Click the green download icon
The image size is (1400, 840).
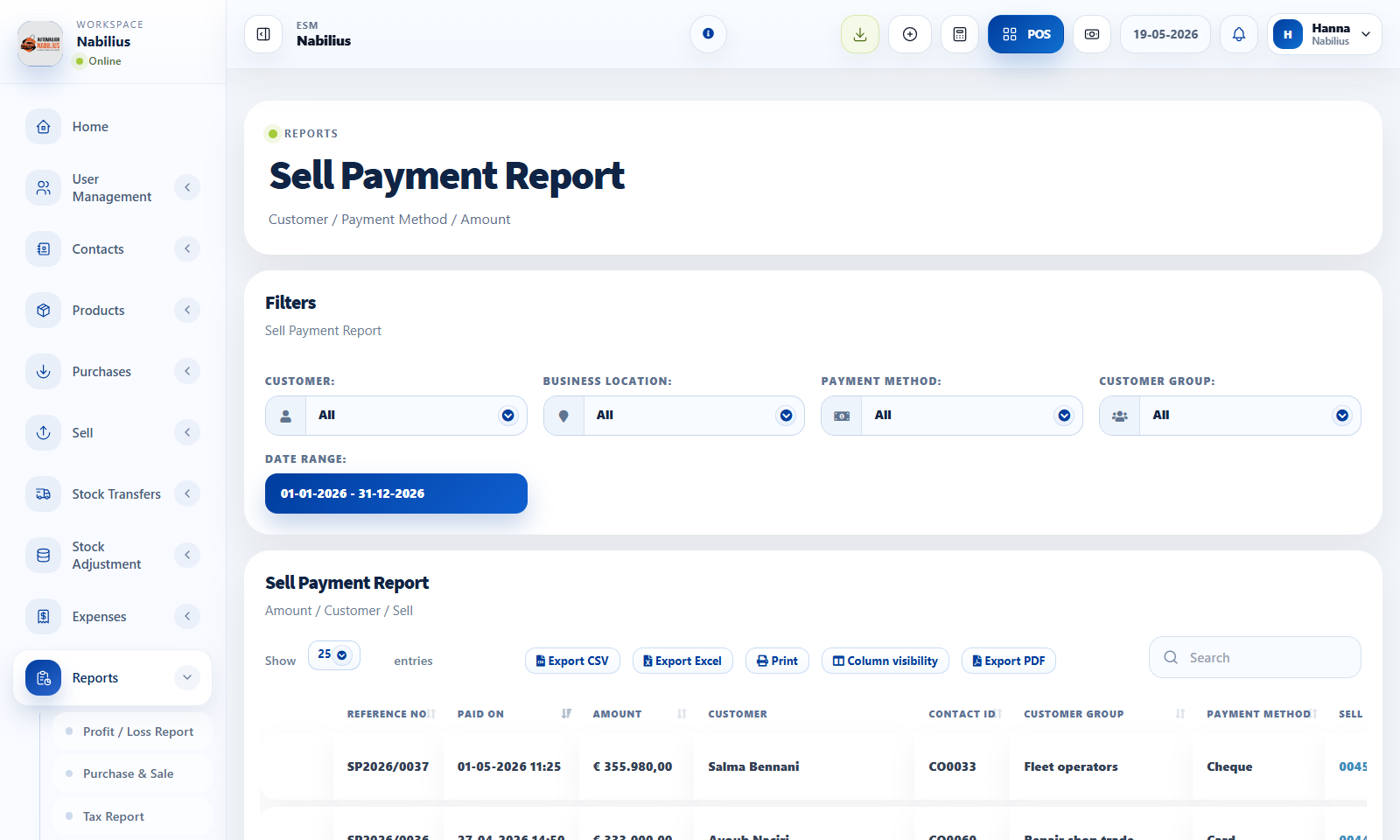[860, 34]
